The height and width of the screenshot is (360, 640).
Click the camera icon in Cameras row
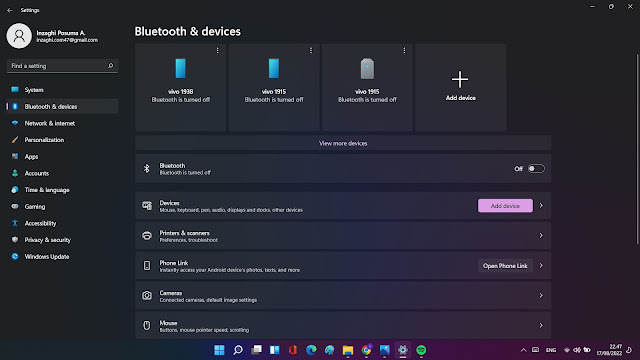(147, 296)
